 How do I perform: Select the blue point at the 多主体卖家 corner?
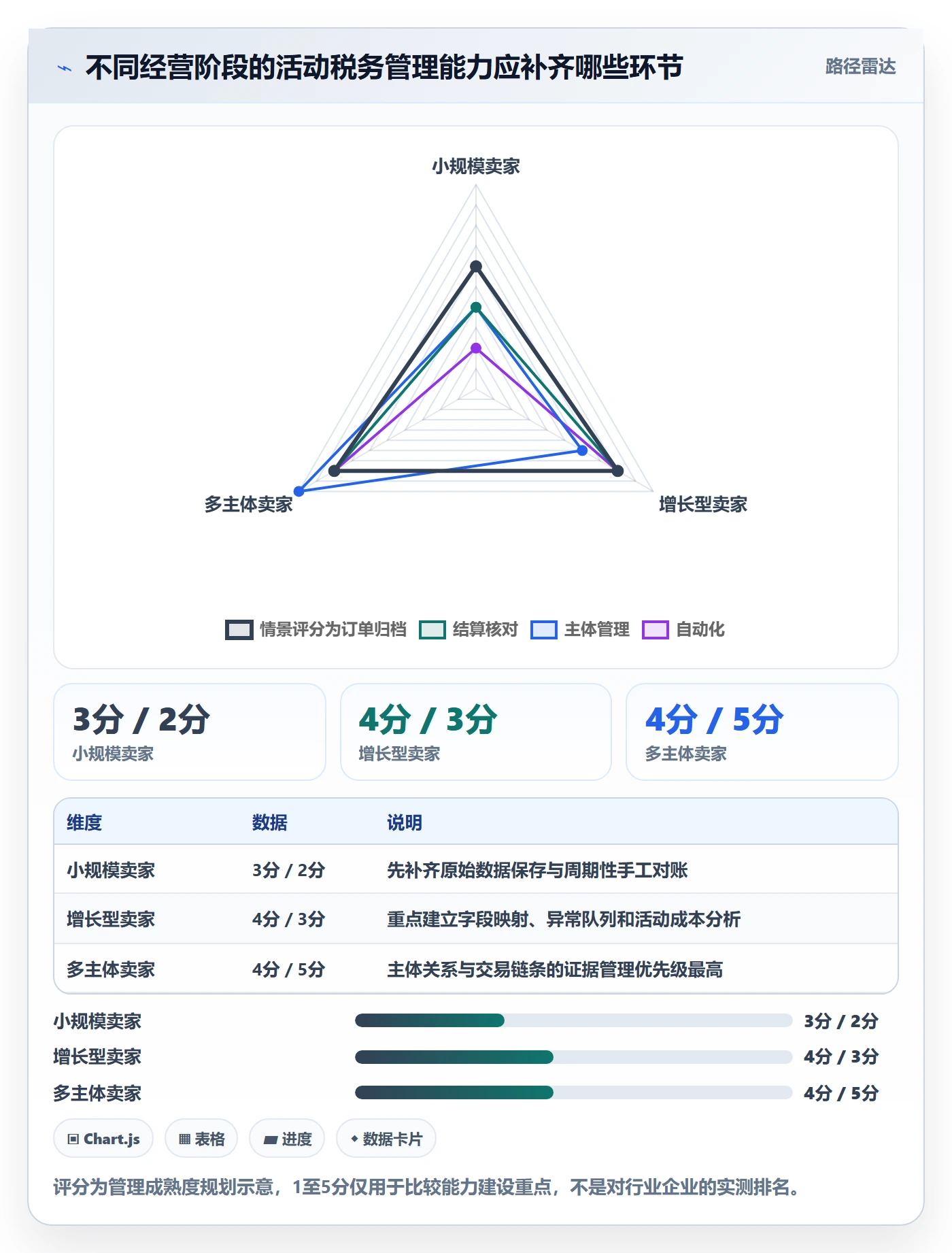(x=299, y=491)
